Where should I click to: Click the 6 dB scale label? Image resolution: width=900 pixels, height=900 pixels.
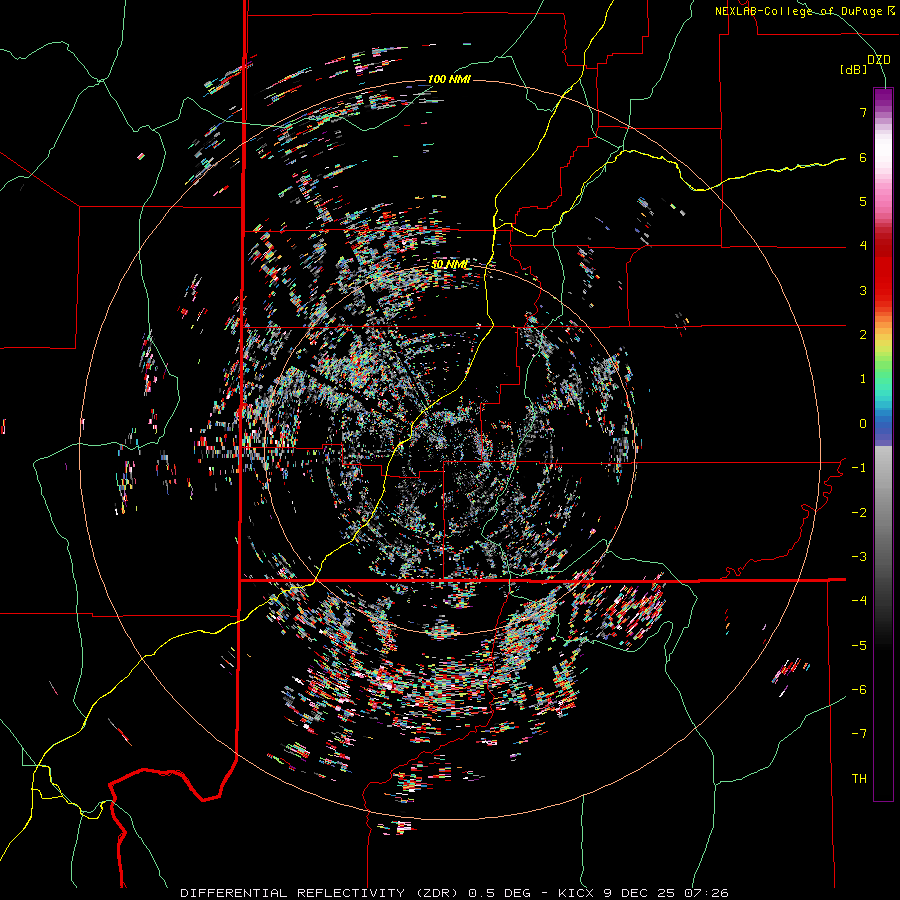pyautogui.click(x=863, y=157)
